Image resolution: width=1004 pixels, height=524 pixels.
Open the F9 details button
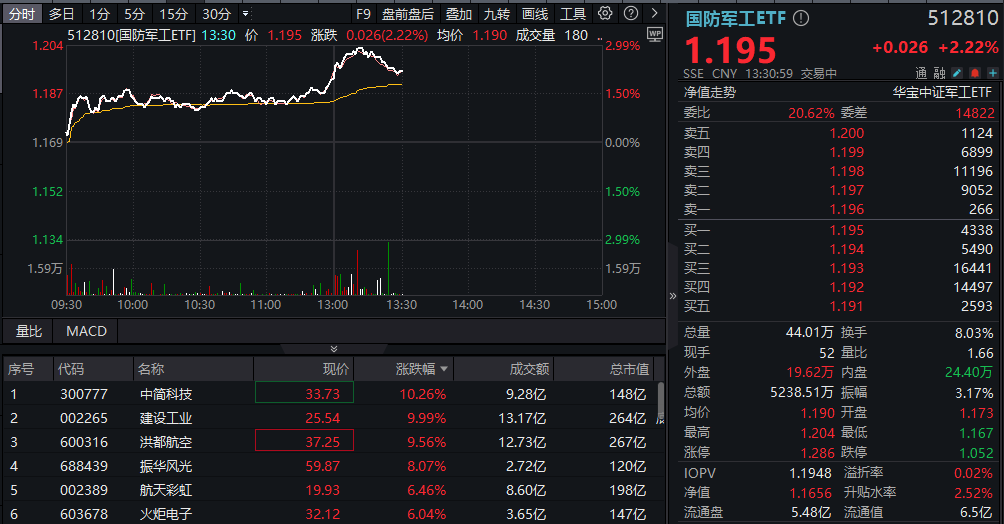(363, 13)
